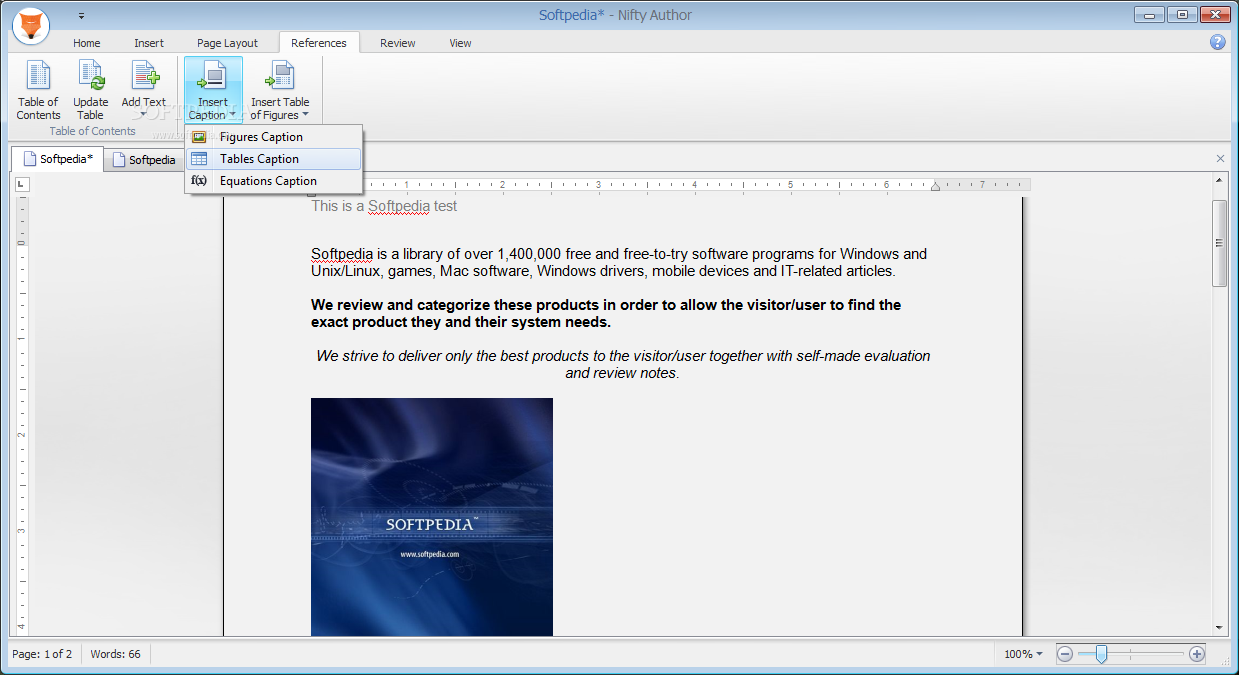Click the tab alignment selector on ruler
The height and width of the screenshot is (675, 1239).
coord(23,184)
